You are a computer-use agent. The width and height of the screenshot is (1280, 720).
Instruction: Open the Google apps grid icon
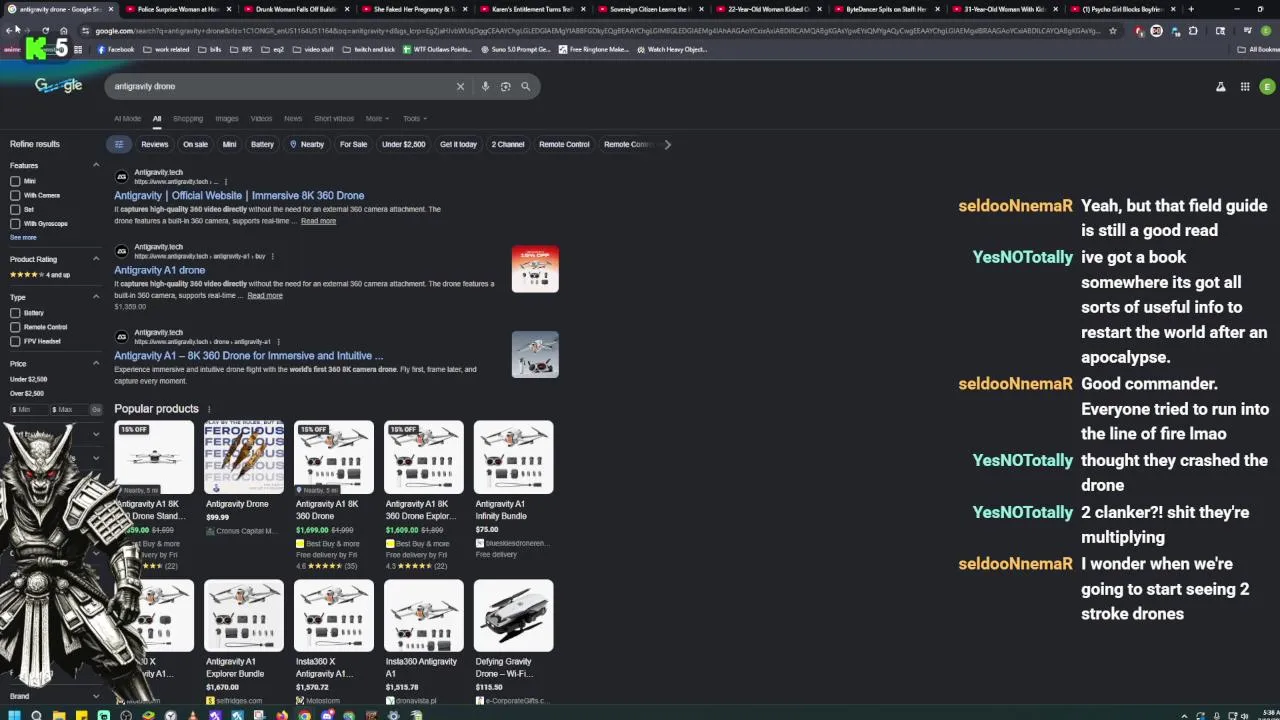[1245, 87]
